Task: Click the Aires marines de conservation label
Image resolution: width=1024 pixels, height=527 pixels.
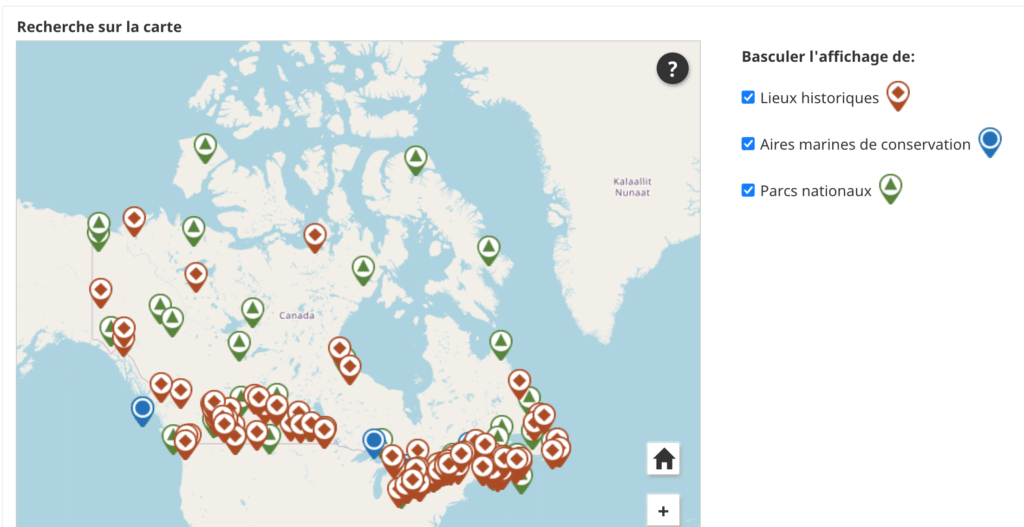Action: click(x=865, y=145)
